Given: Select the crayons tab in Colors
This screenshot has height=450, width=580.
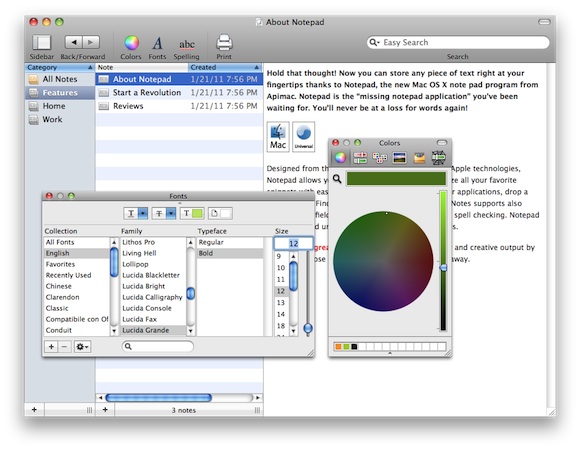Looking at the screenshot, I should pyautogui.click(x=419, y=158).
